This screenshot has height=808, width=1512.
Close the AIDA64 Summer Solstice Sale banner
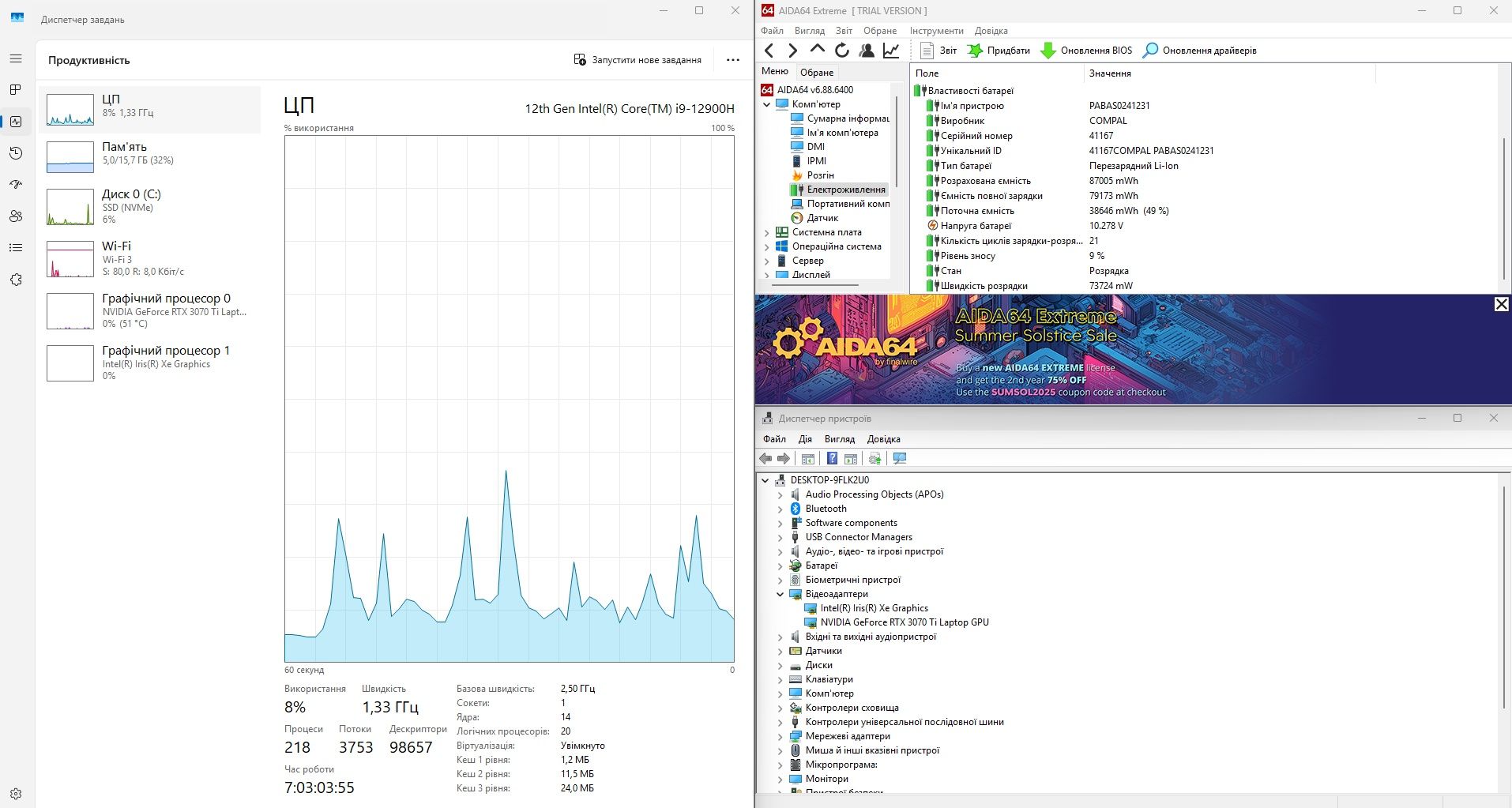pos(1501,305)
